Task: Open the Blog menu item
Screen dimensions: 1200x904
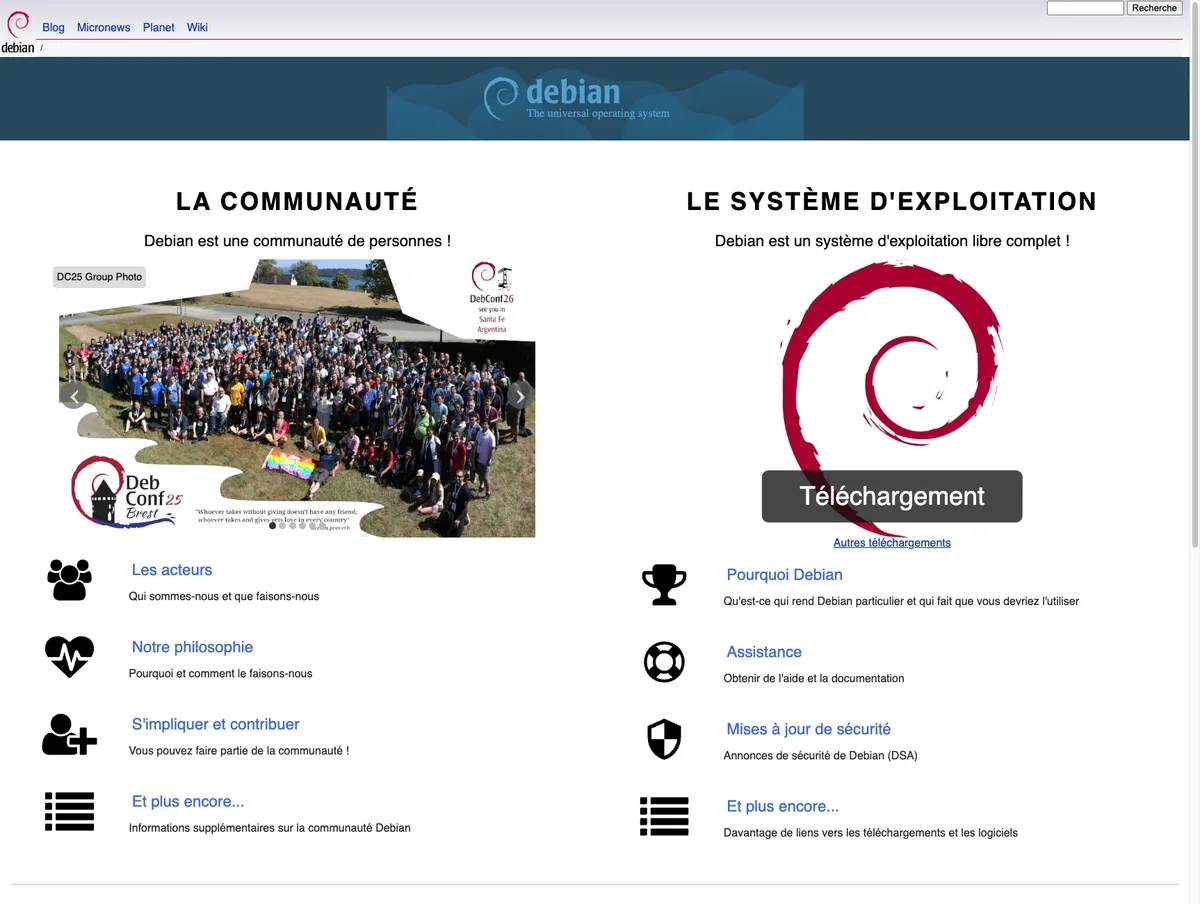Action: tap(53, 28)
